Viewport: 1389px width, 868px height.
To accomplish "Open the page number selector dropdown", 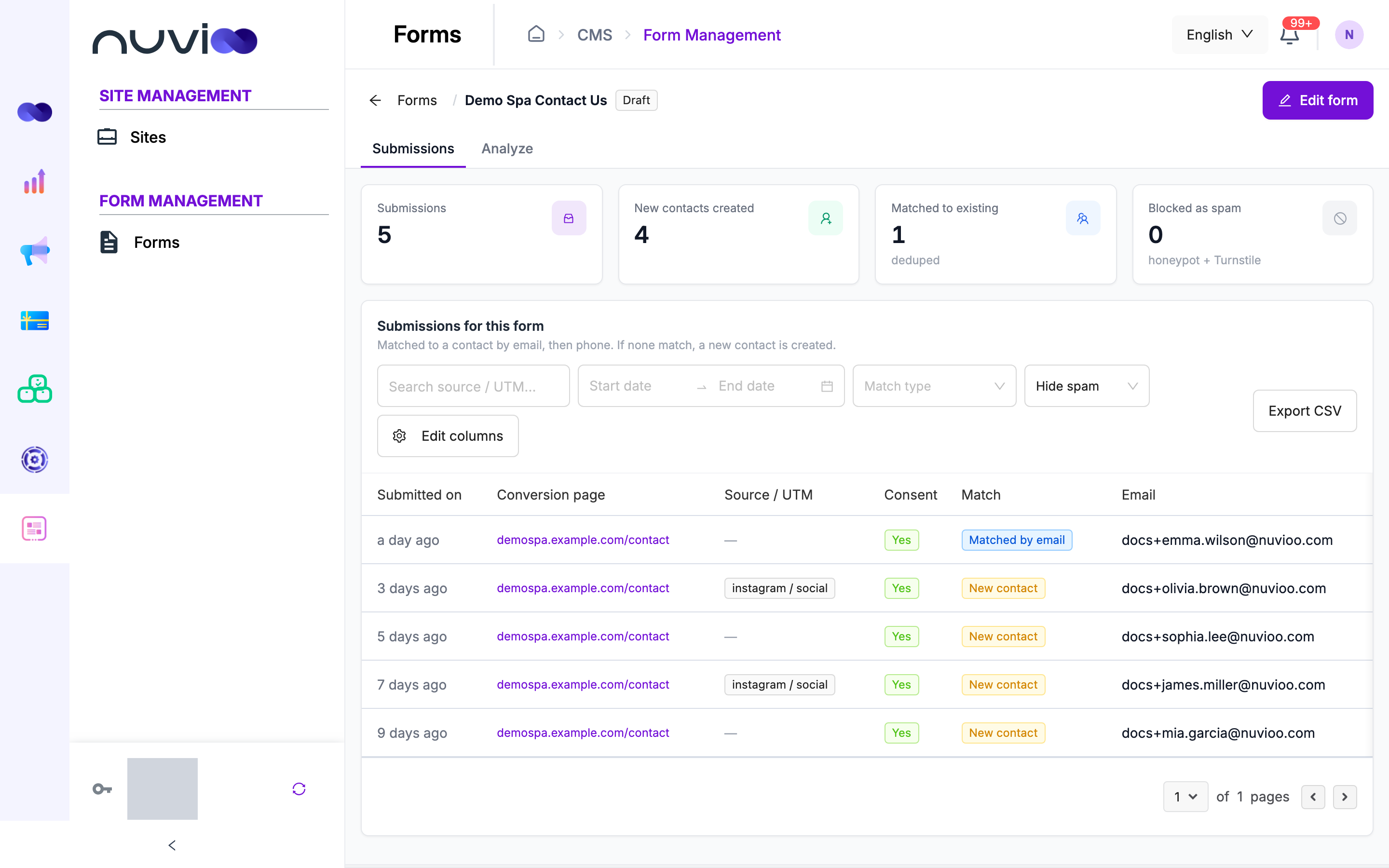I will point(1185,797).
